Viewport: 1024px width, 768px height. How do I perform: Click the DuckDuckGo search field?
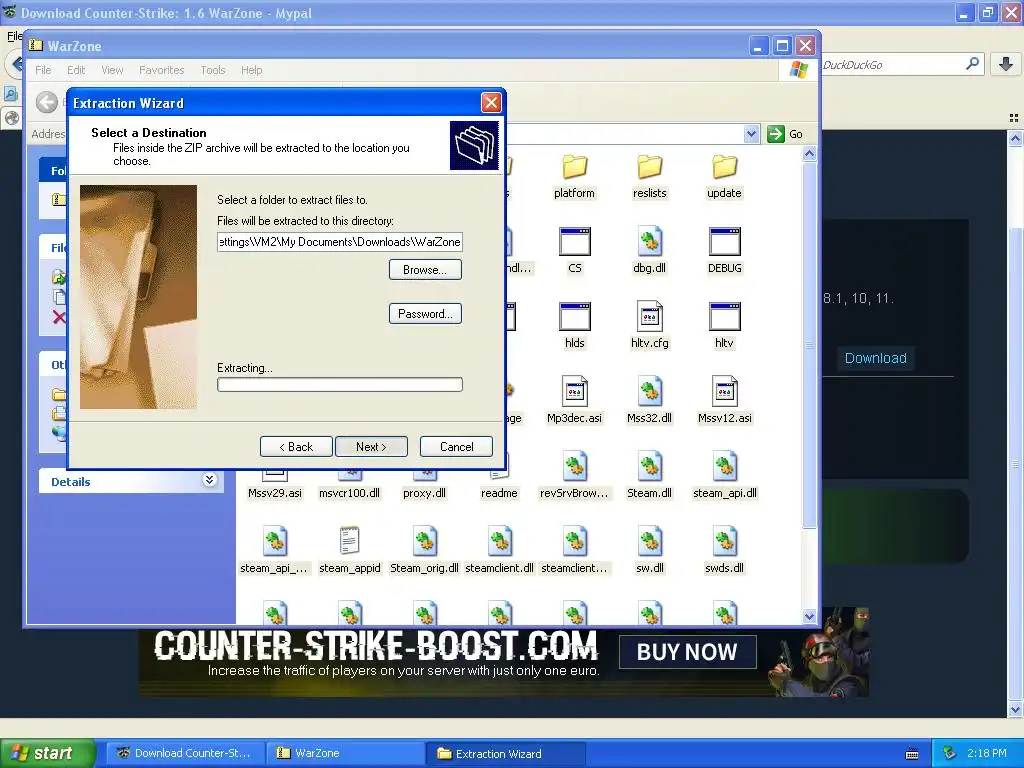pos(891,65)
